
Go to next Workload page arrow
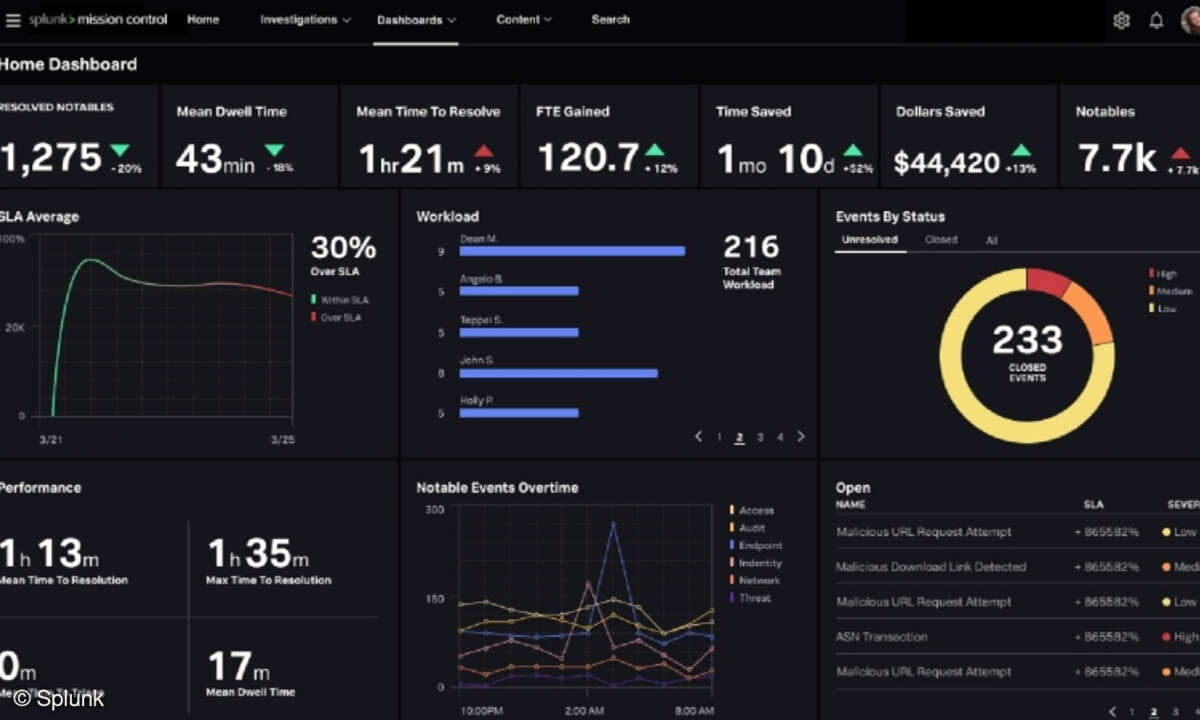[x=800, y=437]
